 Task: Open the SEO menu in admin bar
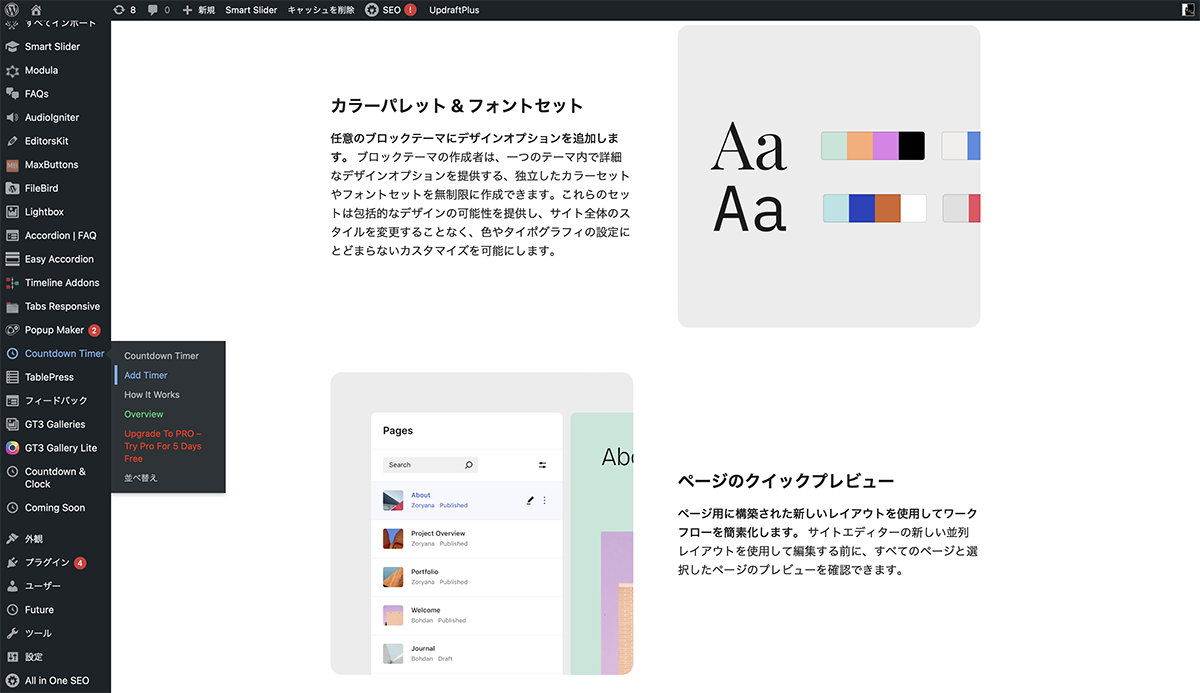click(x=390, y=10)
